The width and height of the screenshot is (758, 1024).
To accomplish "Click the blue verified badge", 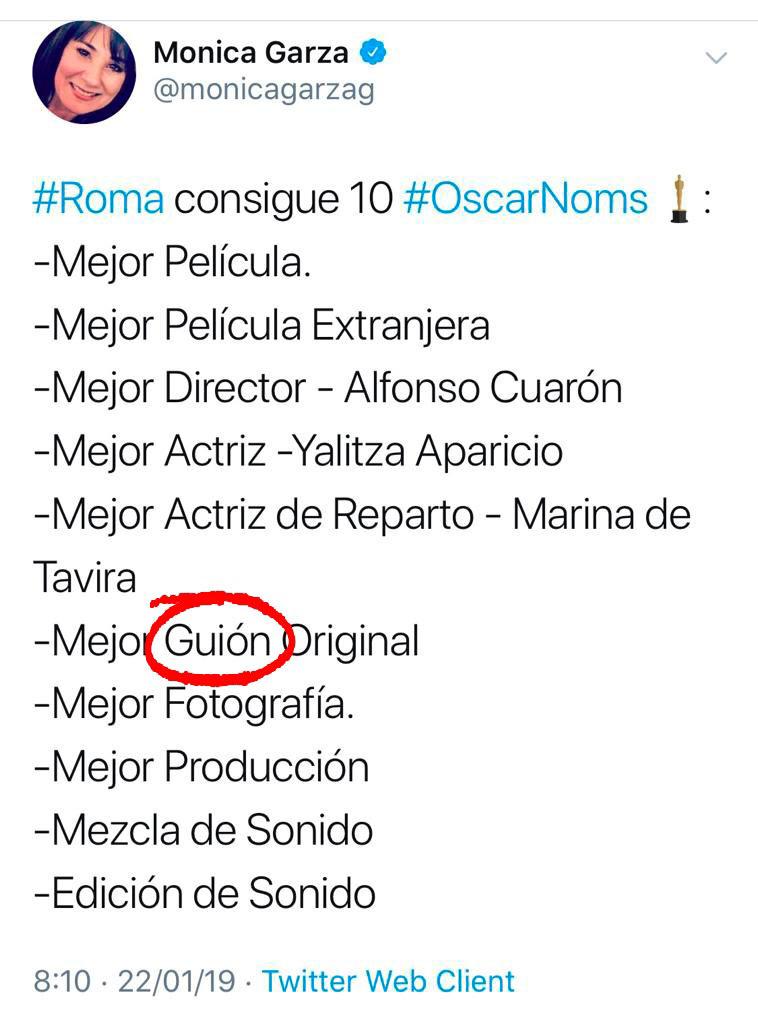I will pyautogui.click(x=372, y=52).
